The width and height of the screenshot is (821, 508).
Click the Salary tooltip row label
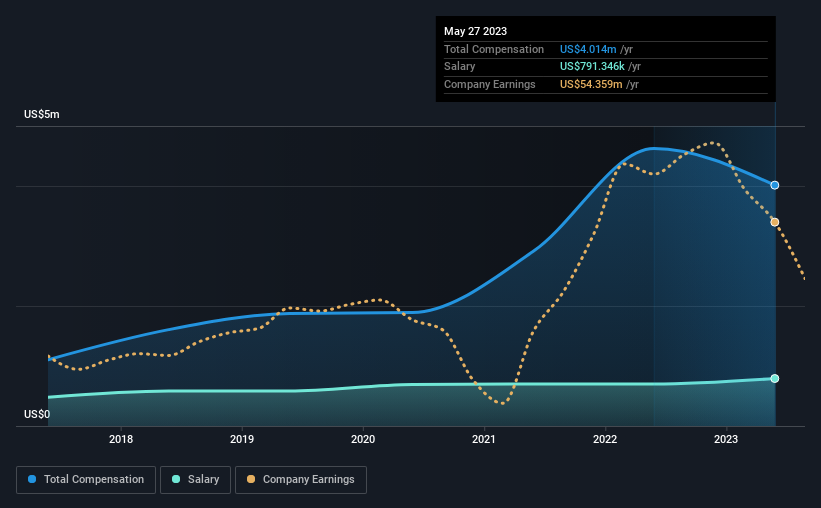[x=460, y=67]
